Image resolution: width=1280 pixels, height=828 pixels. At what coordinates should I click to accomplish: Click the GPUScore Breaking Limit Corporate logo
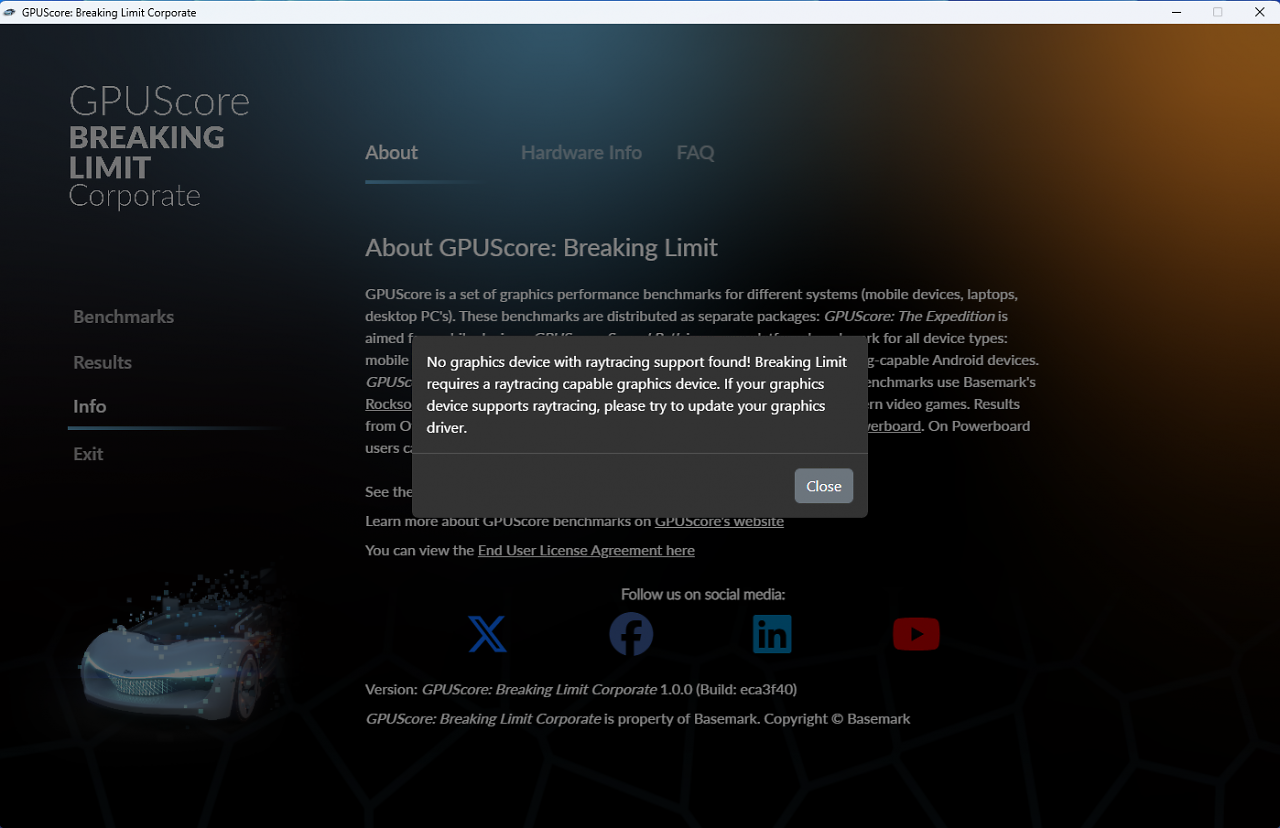coord(159,146)
